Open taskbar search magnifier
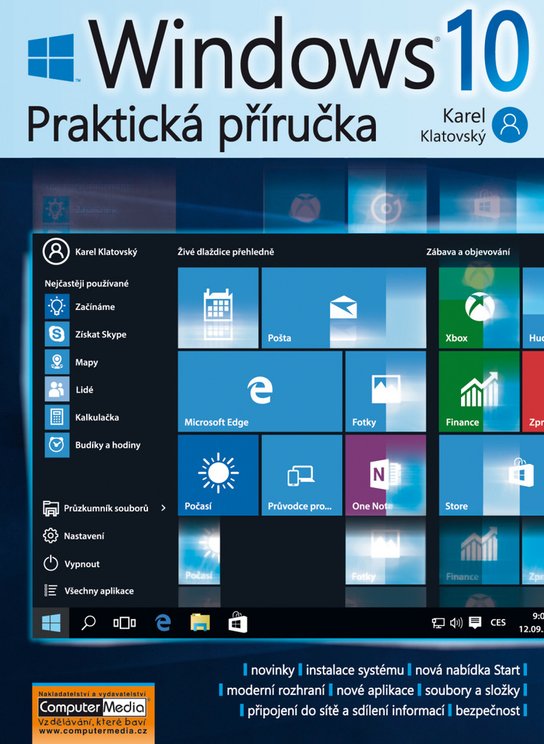This screenshot has width=544, height=744. point(88,623)
